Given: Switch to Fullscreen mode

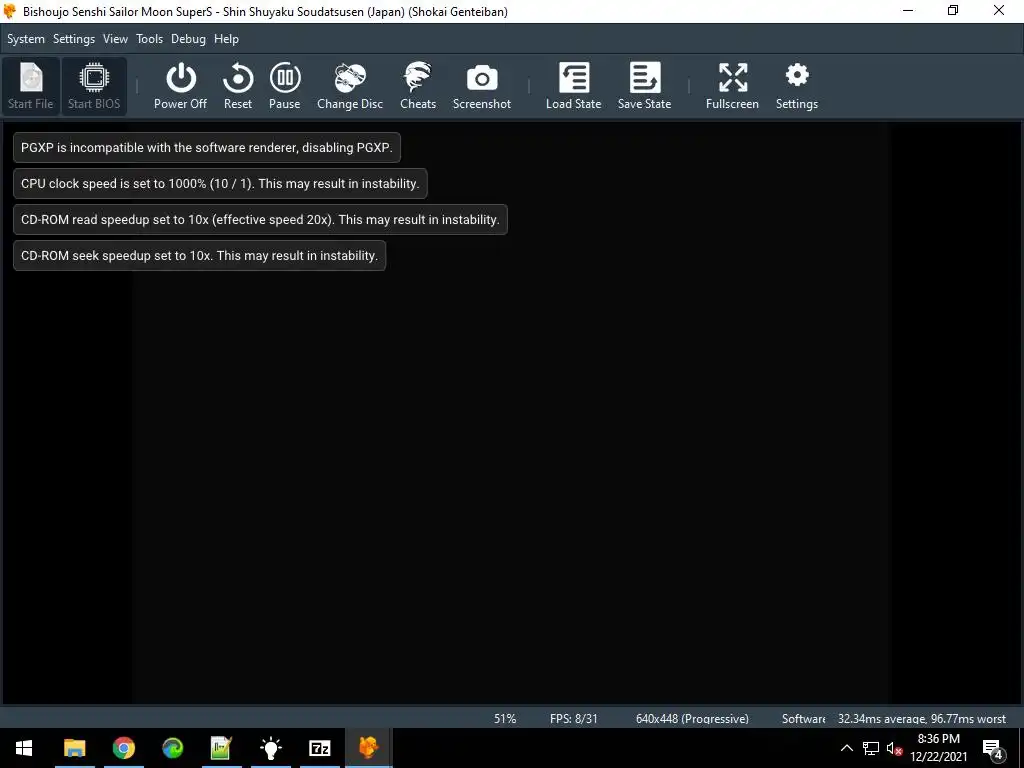Looking at the screenshot, I should coord(732,86).
